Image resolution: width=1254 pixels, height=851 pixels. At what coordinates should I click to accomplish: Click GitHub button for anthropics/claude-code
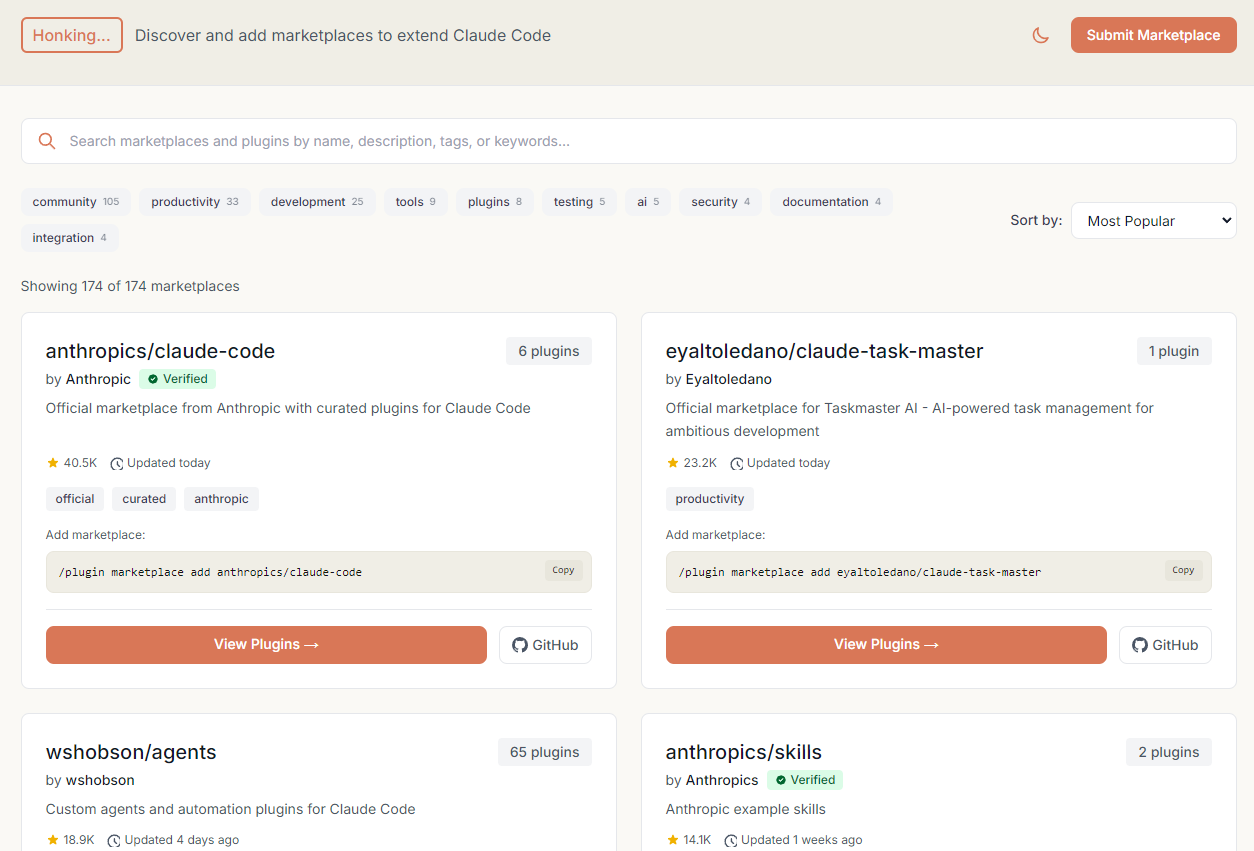545,645
